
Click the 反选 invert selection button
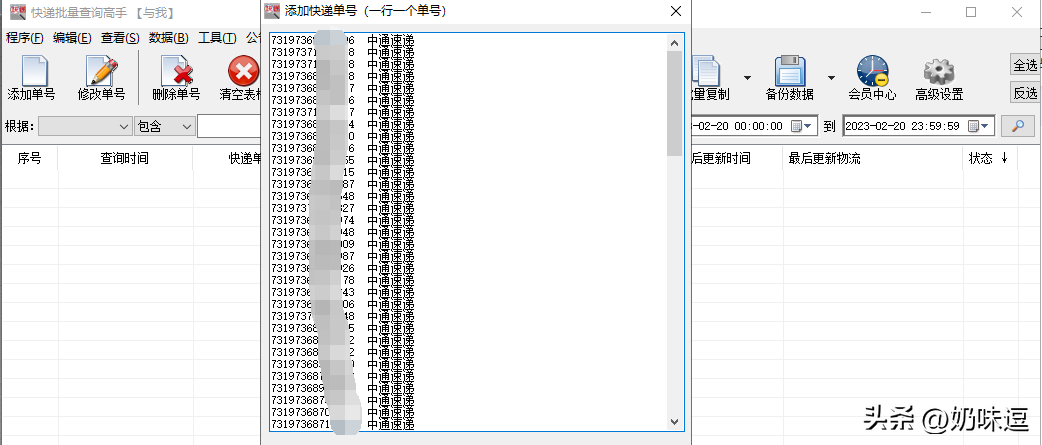point(1025,93)
